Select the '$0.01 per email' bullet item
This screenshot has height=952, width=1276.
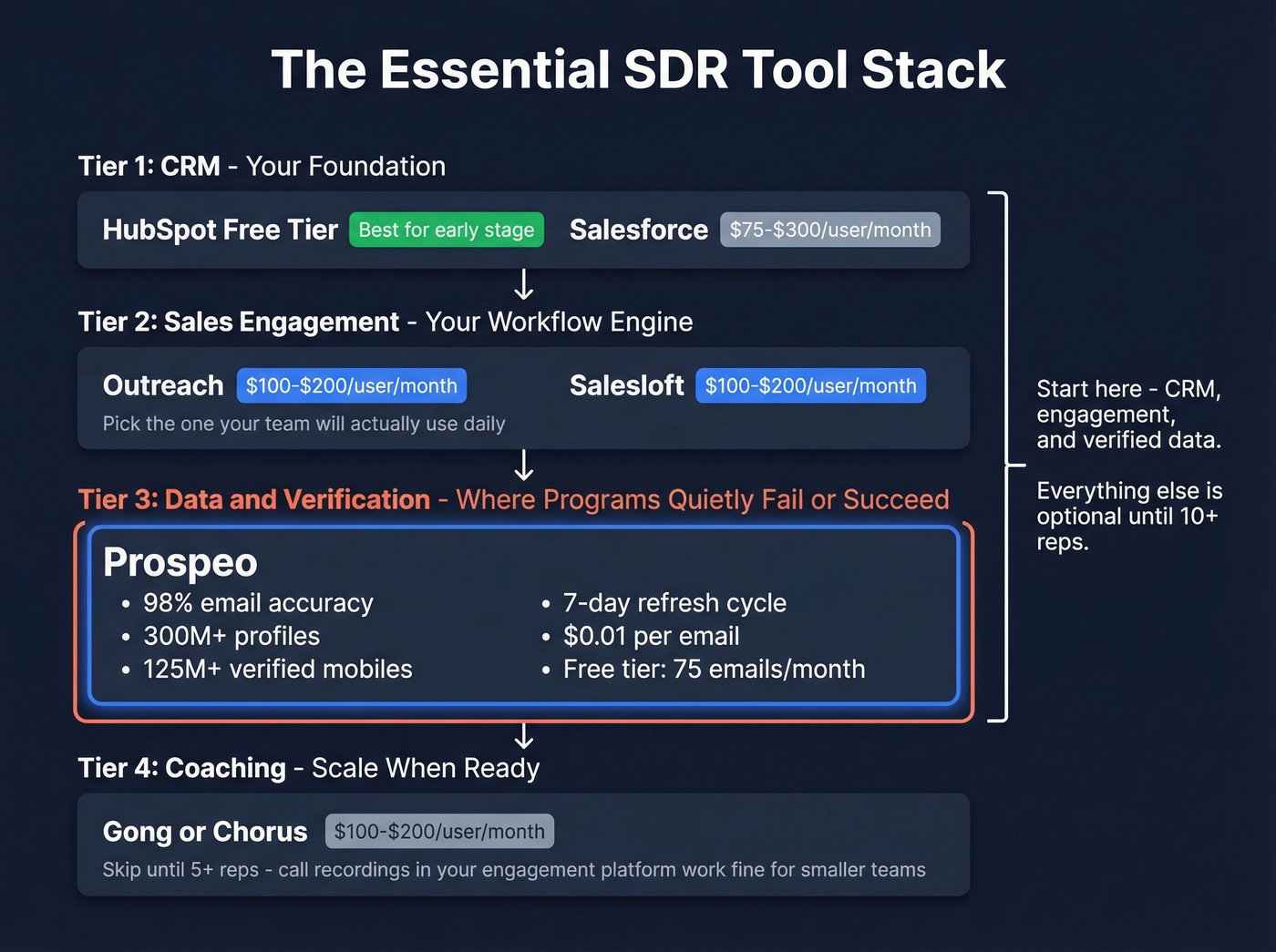[652, 636]
